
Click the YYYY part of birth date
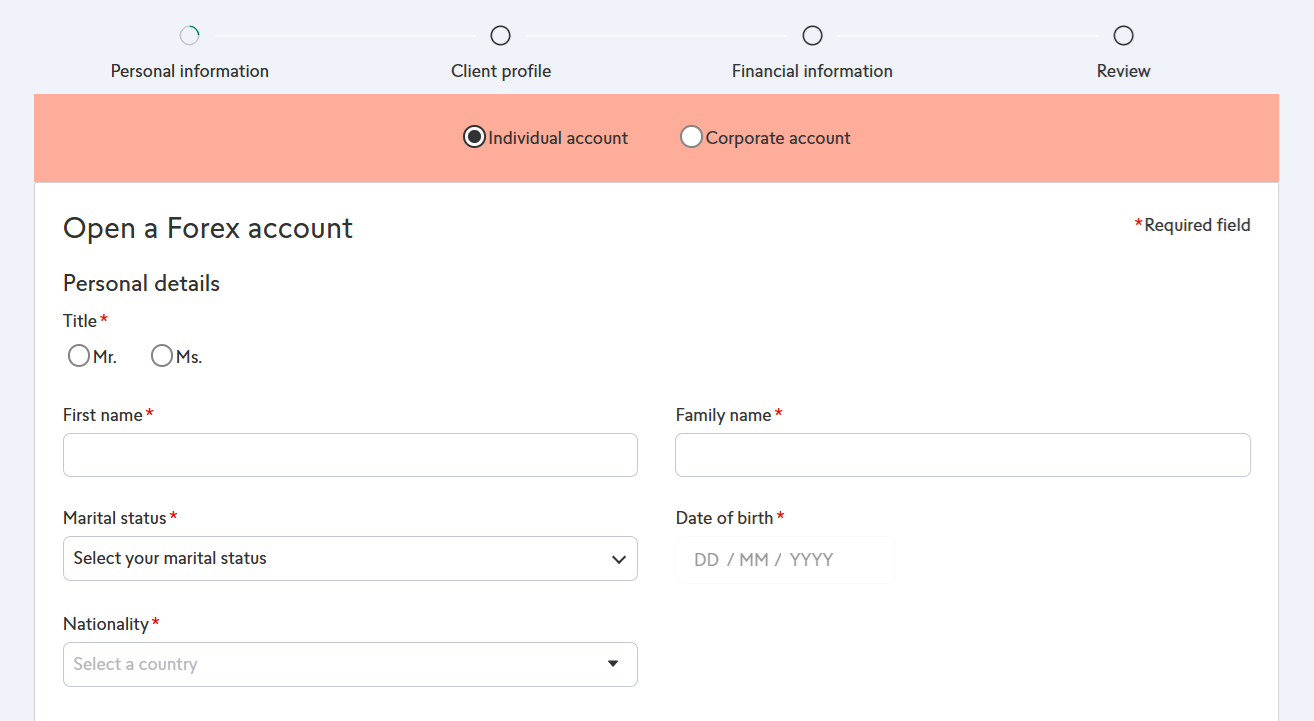pyautogui.click(x=811, y=560)
